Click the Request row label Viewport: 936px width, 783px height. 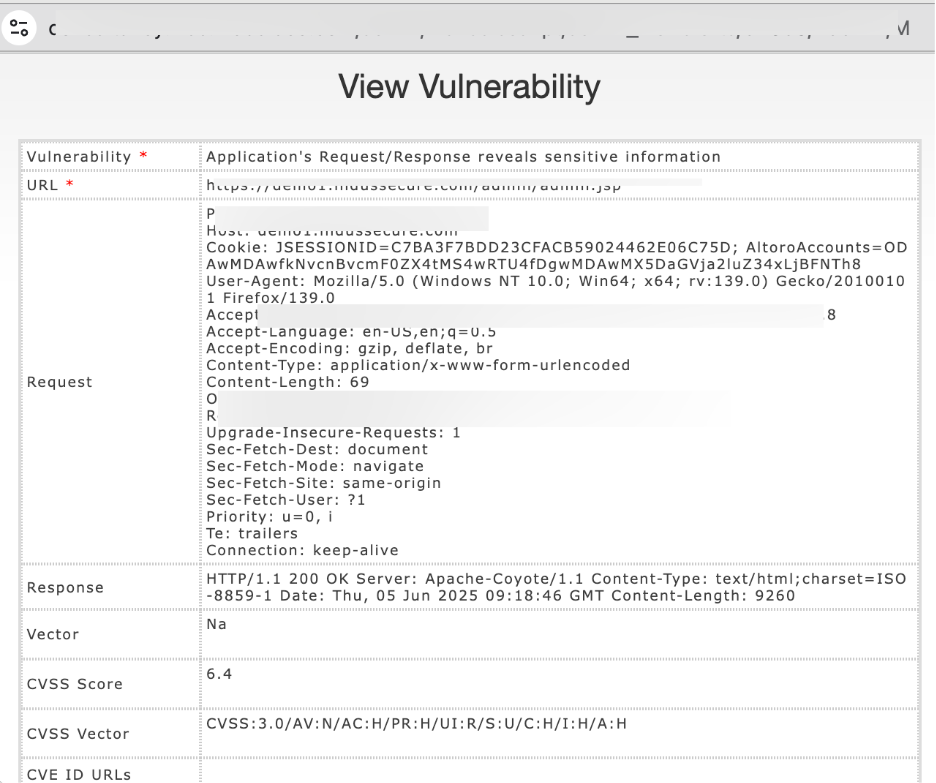tap(59, 382)
